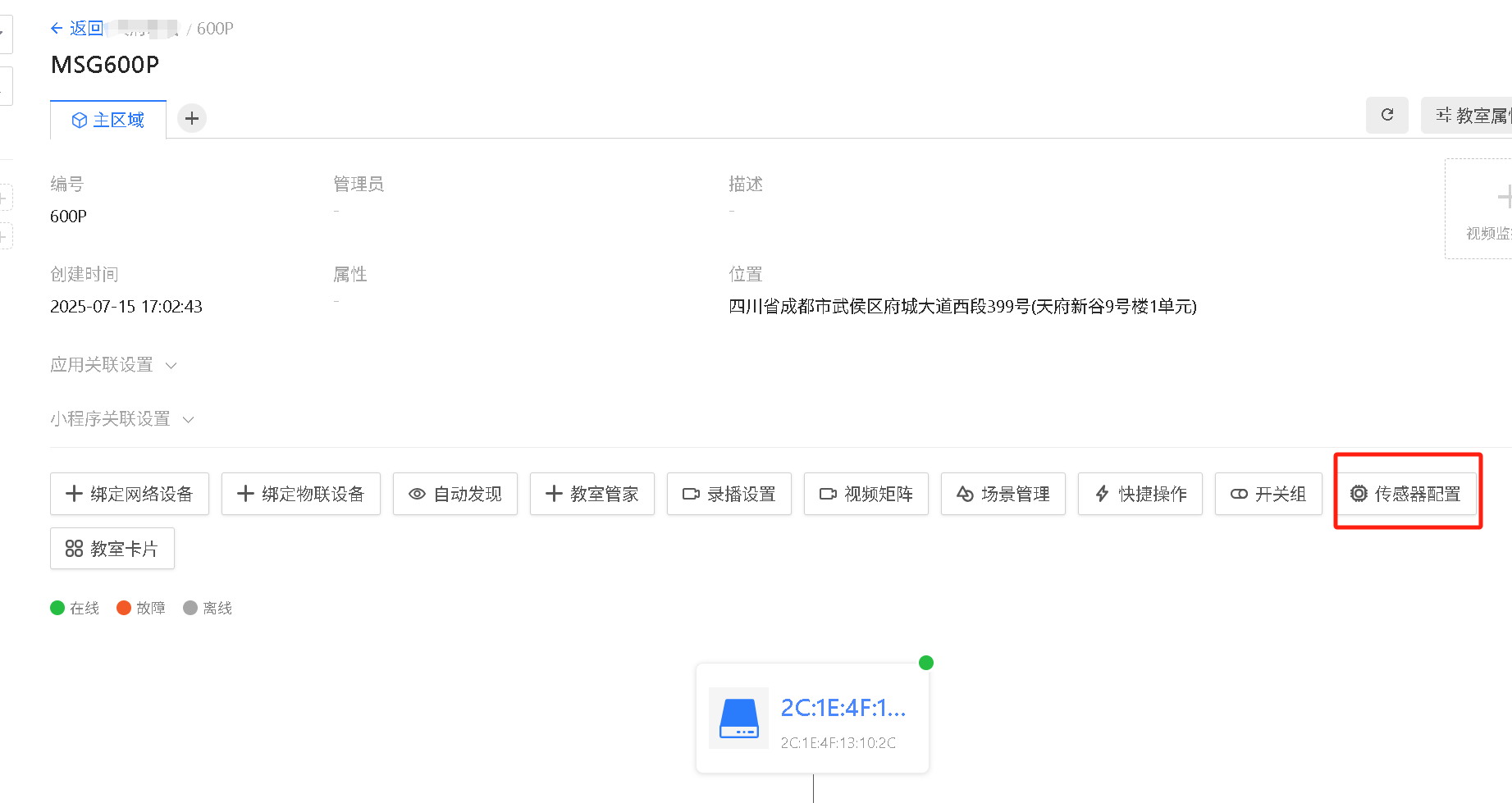
Task: Click the plus icon to add area tab
Action: click(192, 119)
